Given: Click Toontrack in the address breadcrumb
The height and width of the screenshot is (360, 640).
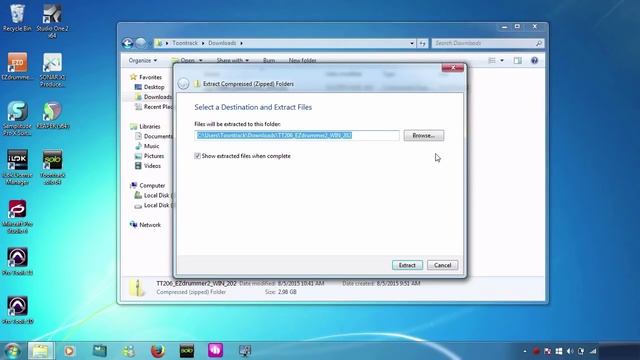Looking at the screenshot, I should 185,43.
